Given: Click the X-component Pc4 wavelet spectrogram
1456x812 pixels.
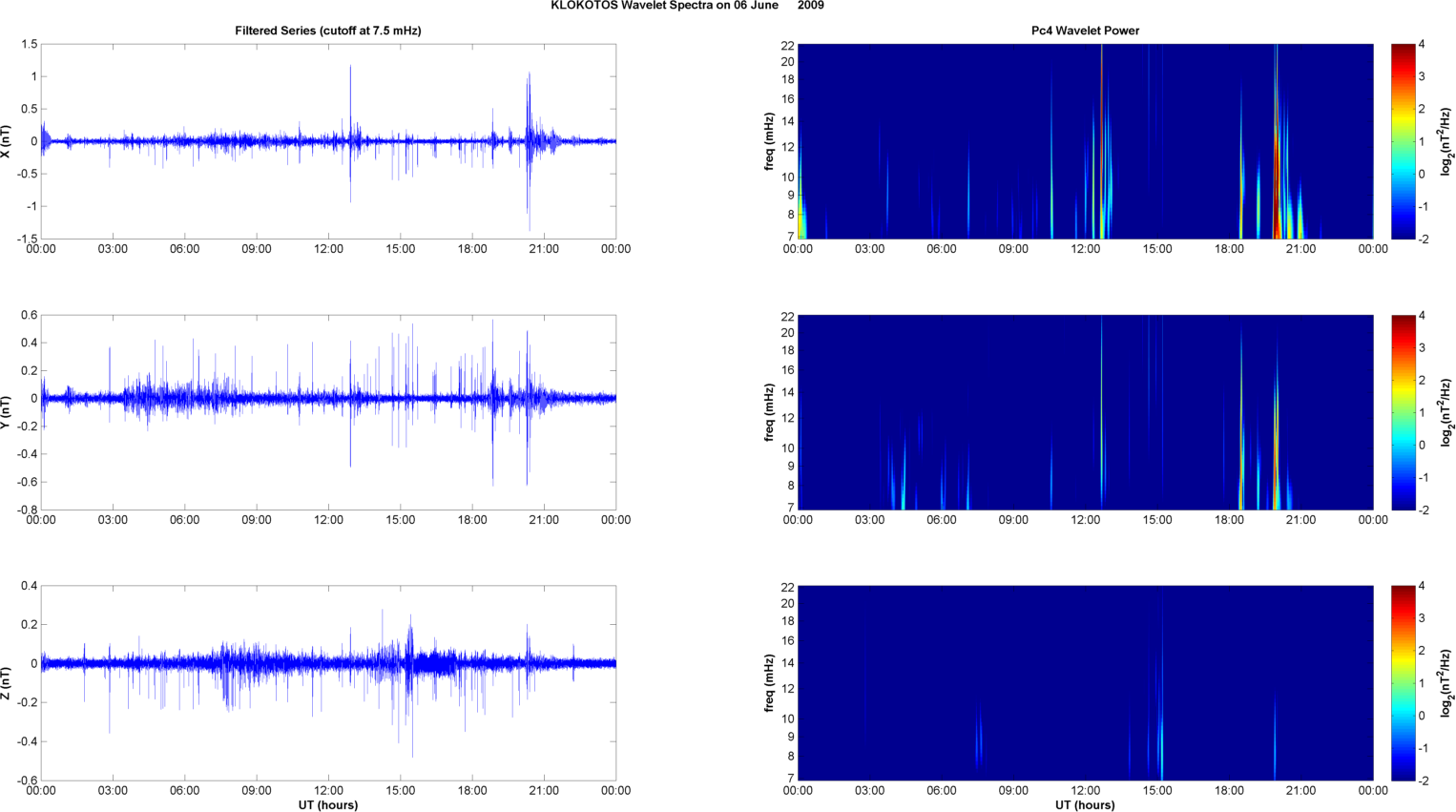Looking at the screenshot, I should tap(1085, 141).
